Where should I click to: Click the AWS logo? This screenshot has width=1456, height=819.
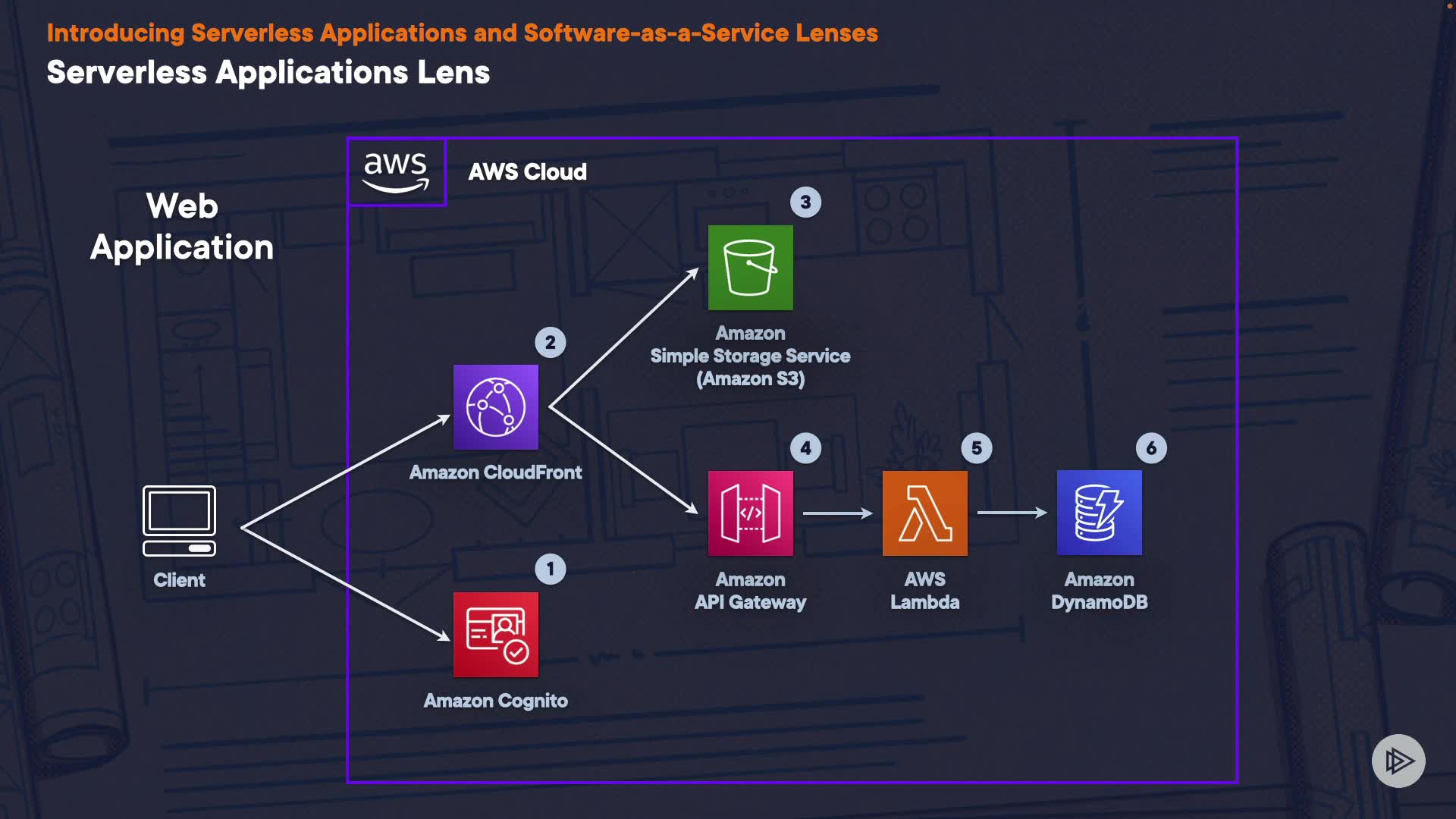396,172
